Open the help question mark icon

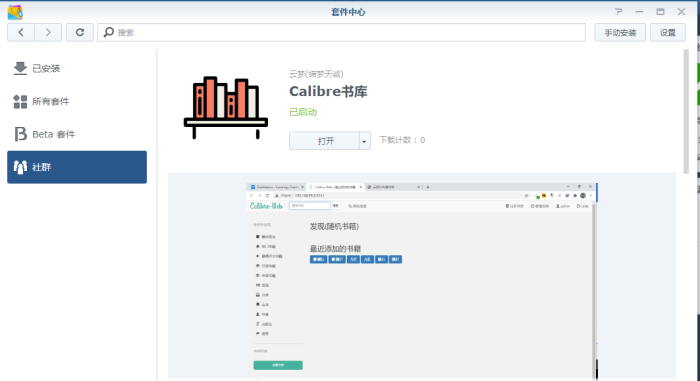[618, 12]
